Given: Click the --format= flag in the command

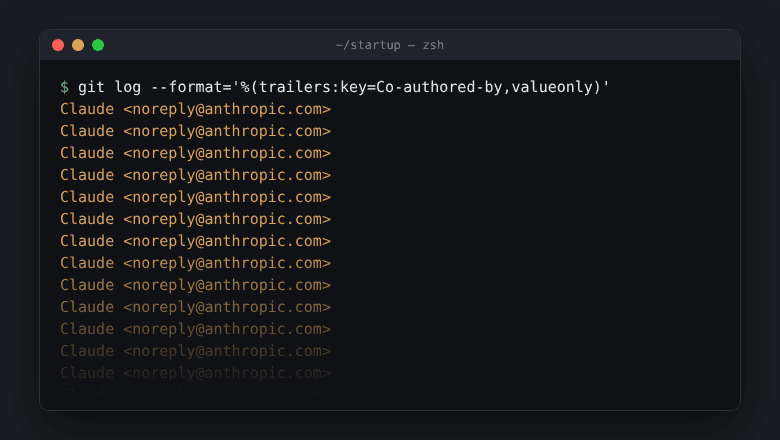Looking at the screenshot, I should tap(191, 87).
